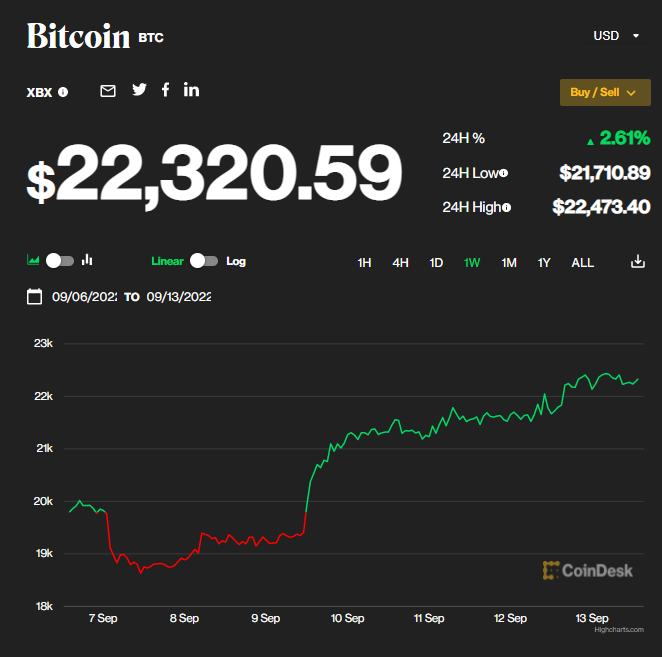Expand the Buy / Sell dropdown
Screen dimensions: 662x657
point(605,92)
